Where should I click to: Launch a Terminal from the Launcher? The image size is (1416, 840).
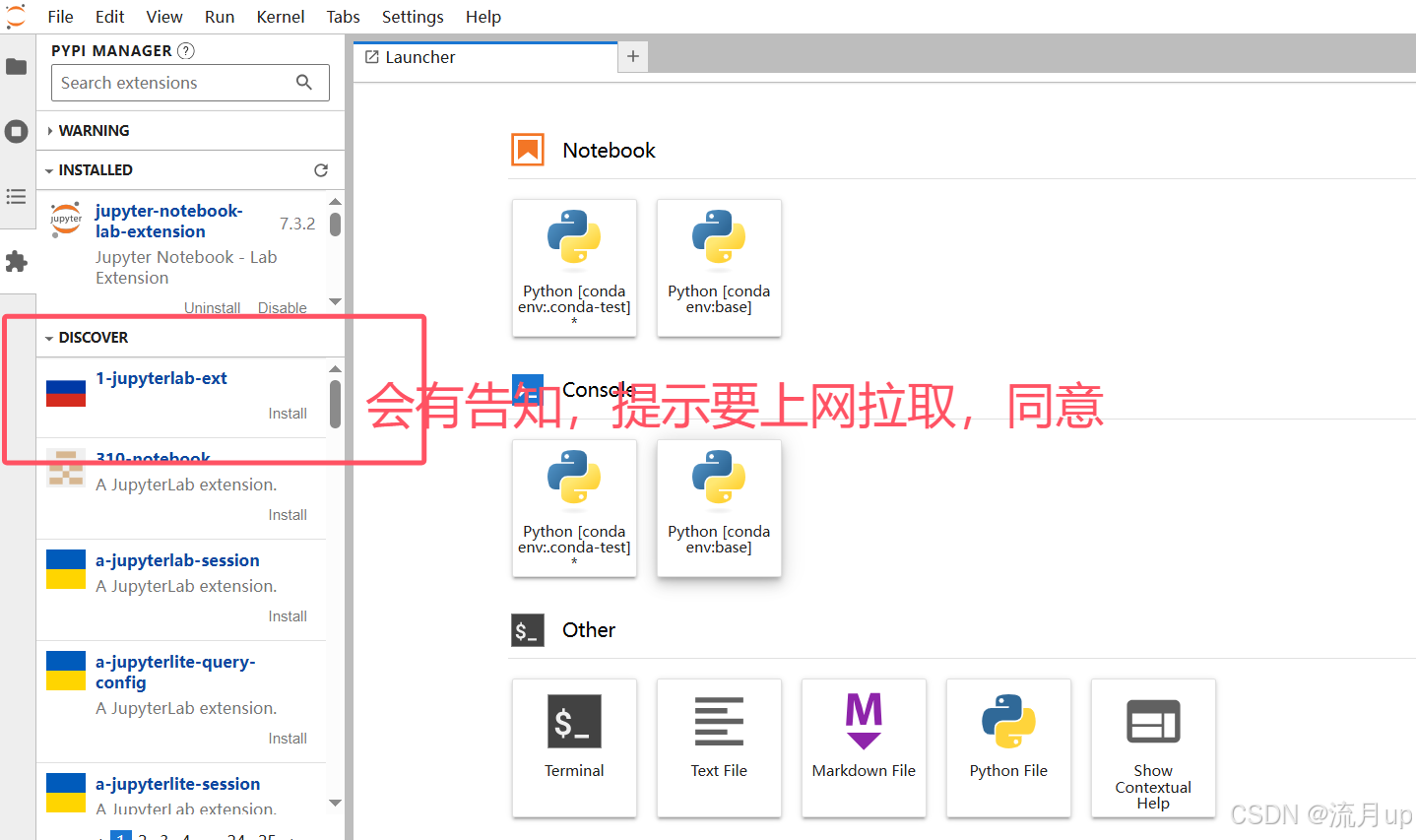point(574,747)
